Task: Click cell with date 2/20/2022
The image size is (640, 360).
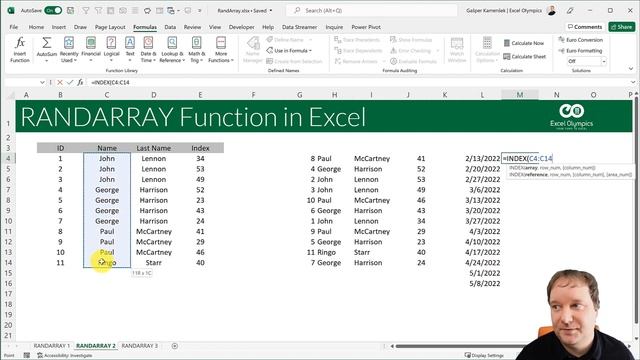Action: pos(482,169)
